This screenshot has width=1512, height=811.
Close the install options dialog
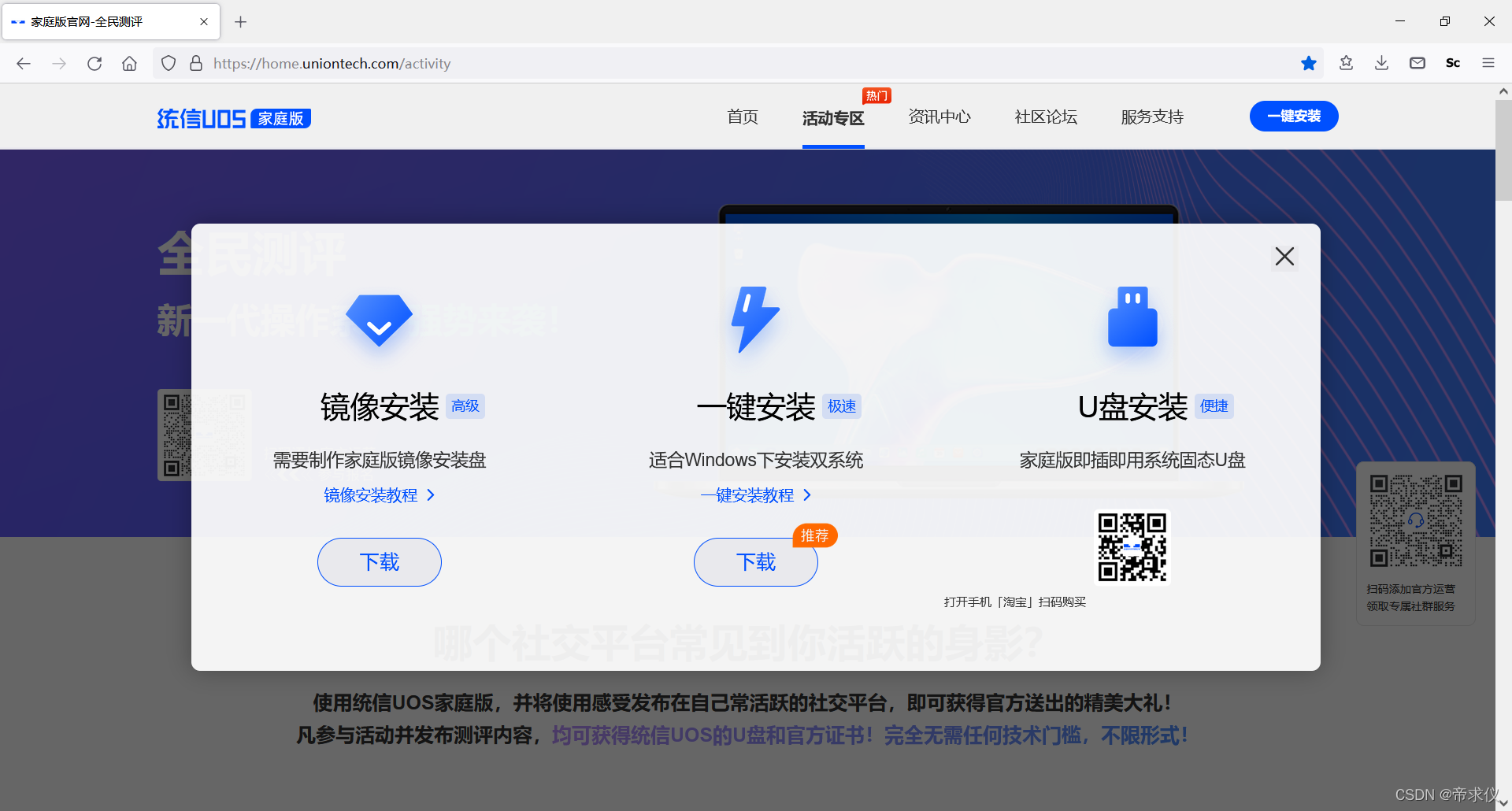tap(1284, 256)
